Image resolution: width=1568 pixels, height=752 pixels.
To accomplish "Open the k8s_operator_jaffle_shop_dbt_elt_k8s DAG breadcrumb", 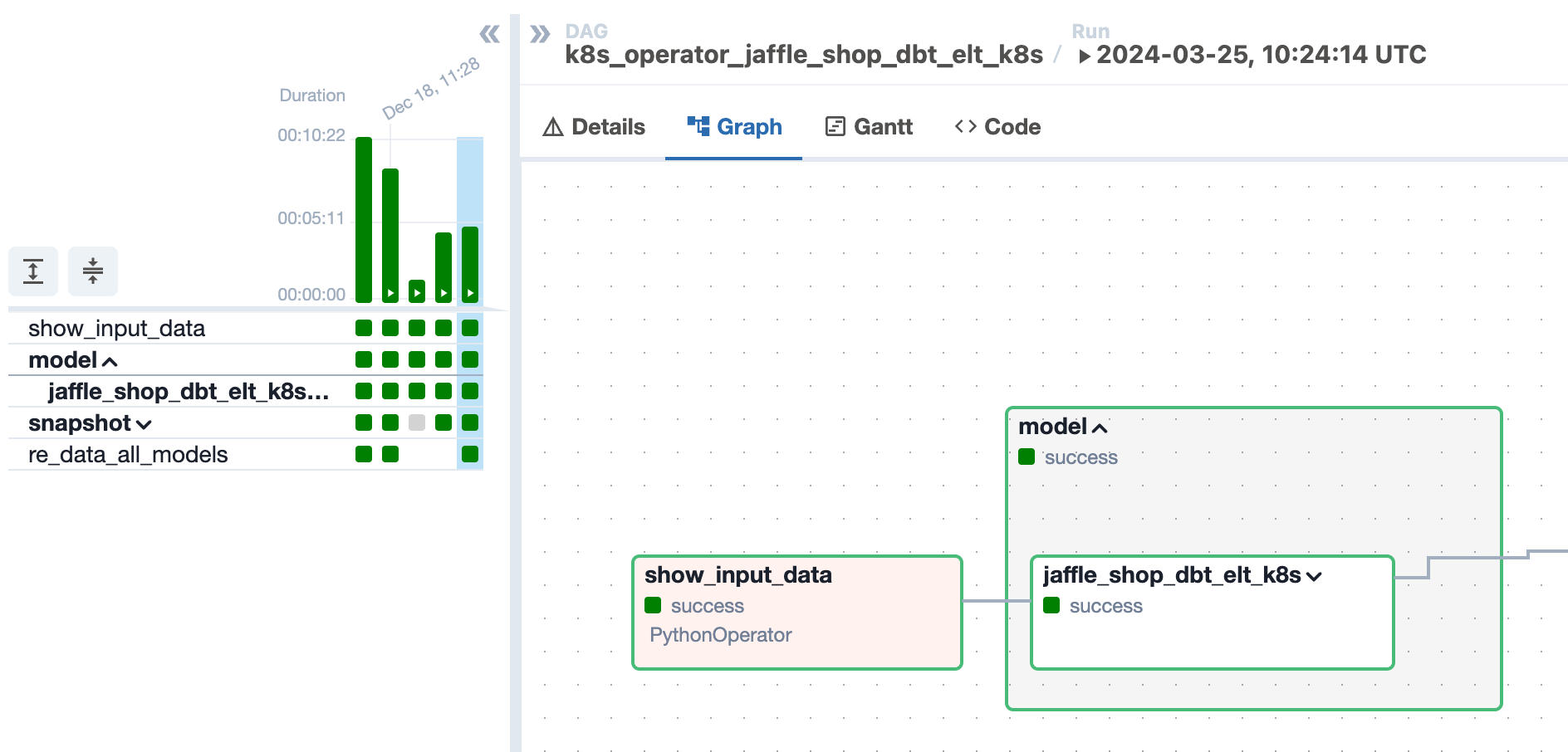I will [804, 55].
